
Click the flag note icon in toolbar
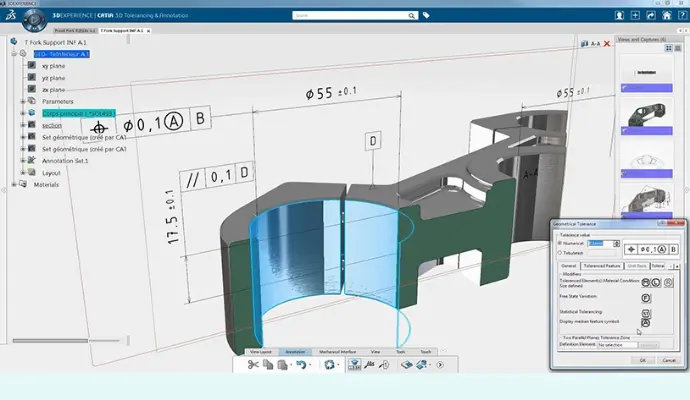384,364
